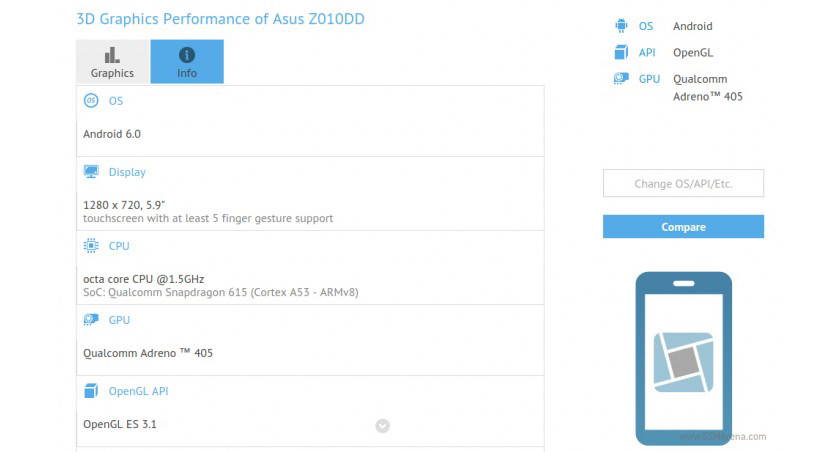Click the OS circle icon in info list
Image resolution: width=840 pixels, height=452 pixels.
click(x=91, y=101)
